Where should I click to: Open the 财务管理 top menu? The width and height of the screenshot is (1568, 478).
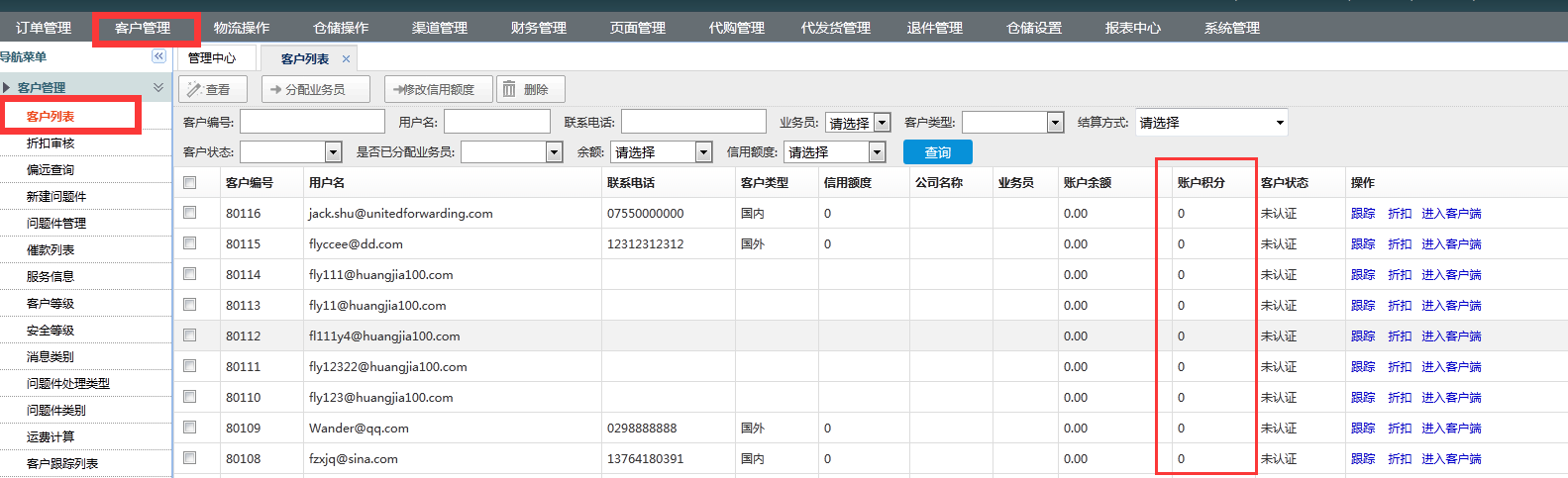point(539,28)
